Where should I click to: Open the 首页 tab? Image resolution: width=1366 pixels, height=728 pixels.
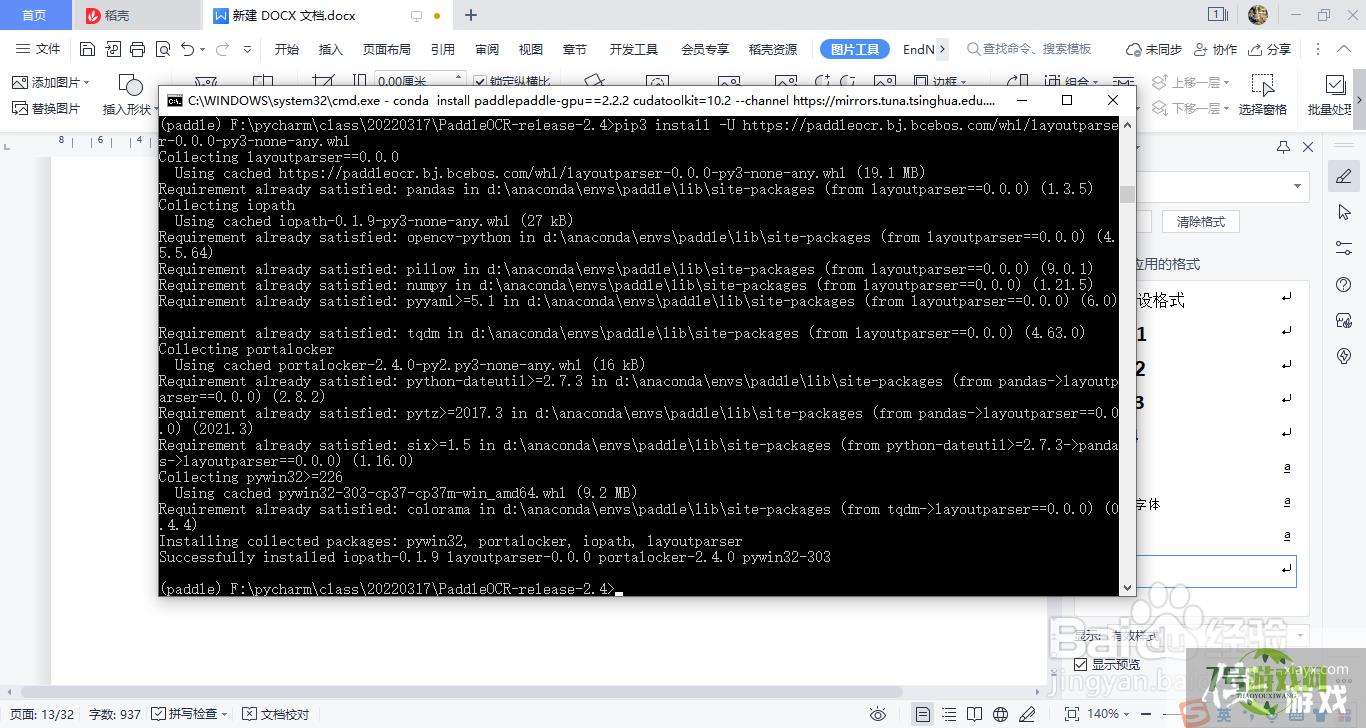tap(34, 15)
